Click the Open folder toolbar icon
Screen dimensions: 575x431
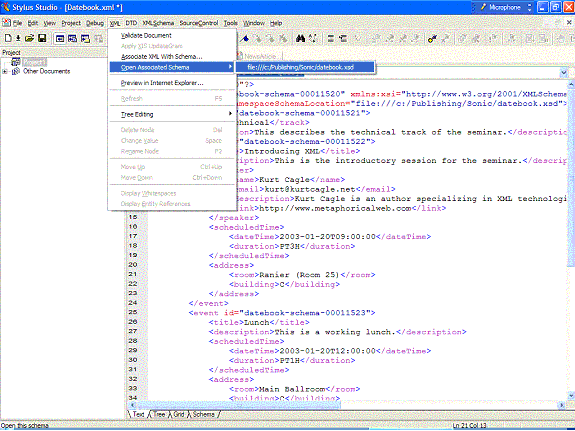(x=29, y=38)
